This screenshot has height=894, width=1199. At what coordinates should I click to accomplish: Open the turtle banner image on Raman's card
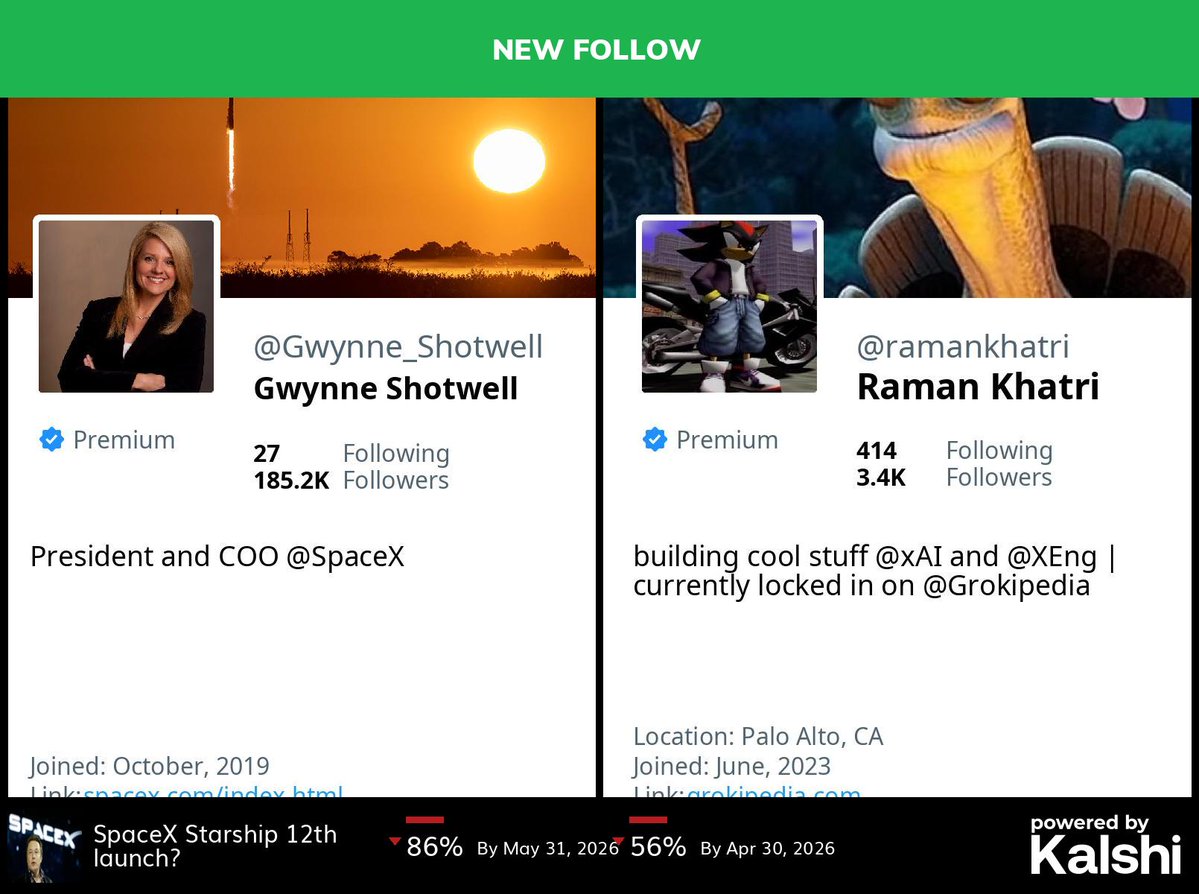coord(897,197)
